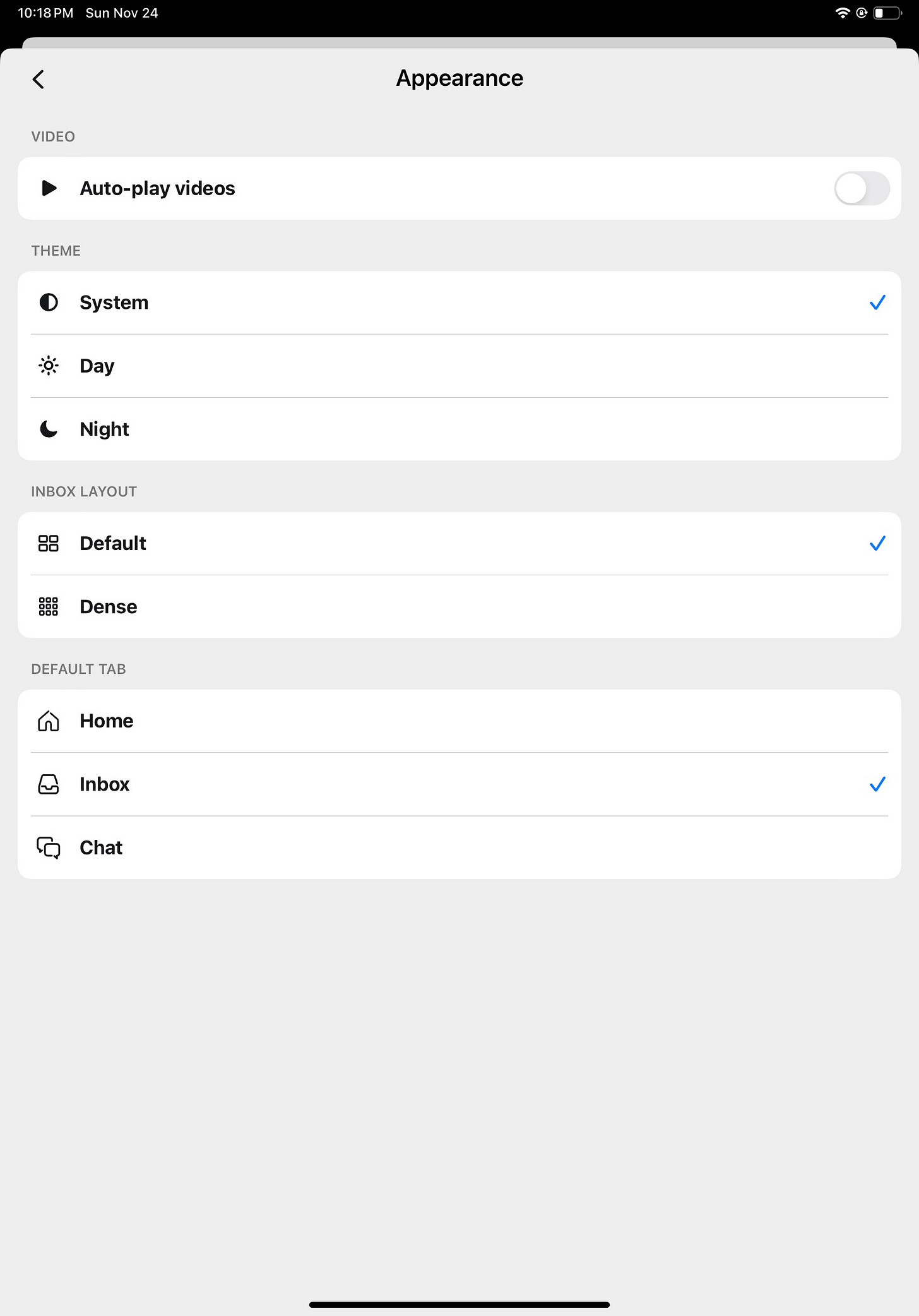Choose the Night theme
The height and width of the screenshot is (1316, 919).
(x=459, y=429)
